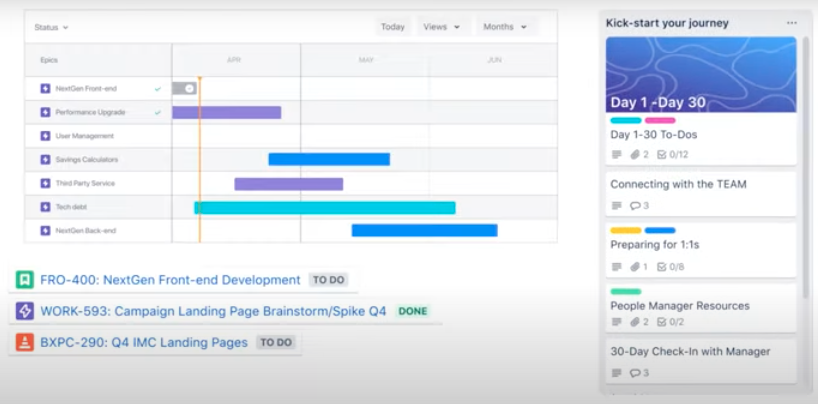
Task: Click the cyan Tech debt timeline bar
Action: (x=324, y=207)
